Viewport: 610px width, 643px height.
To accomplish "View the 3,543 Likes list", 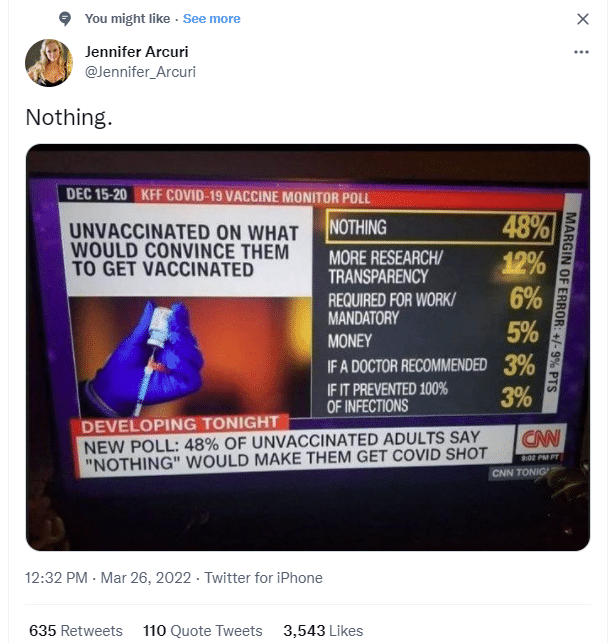I will (323, 630).
